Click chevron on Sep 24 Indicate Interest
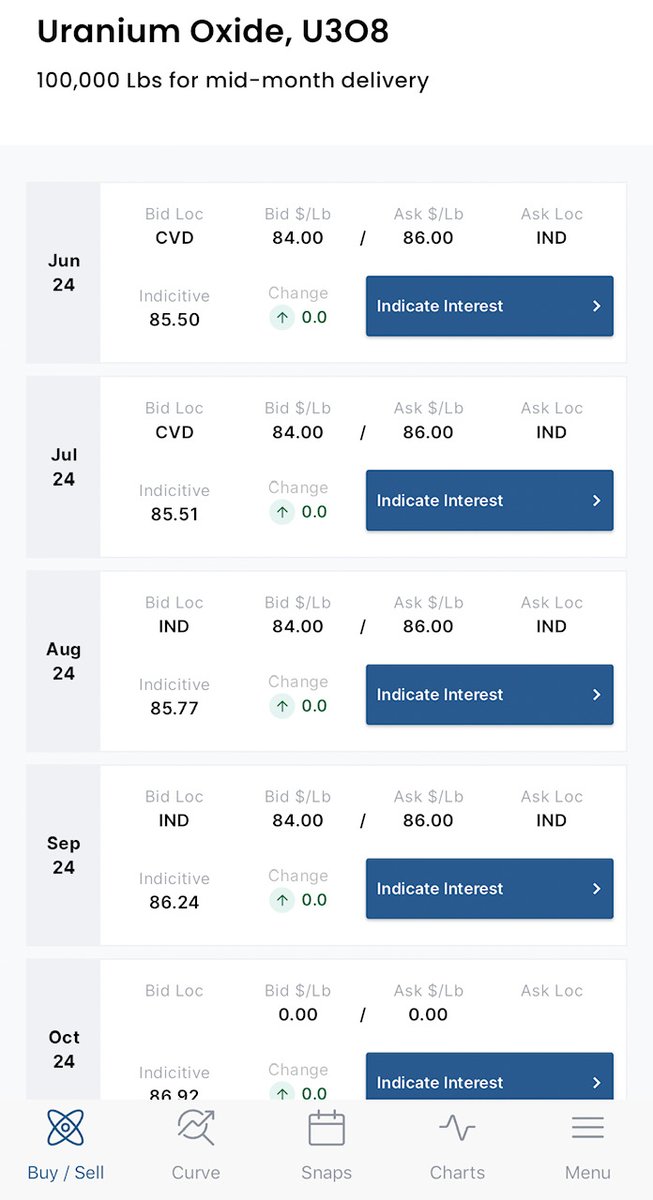653x1200 pixels. click(597, 888)
